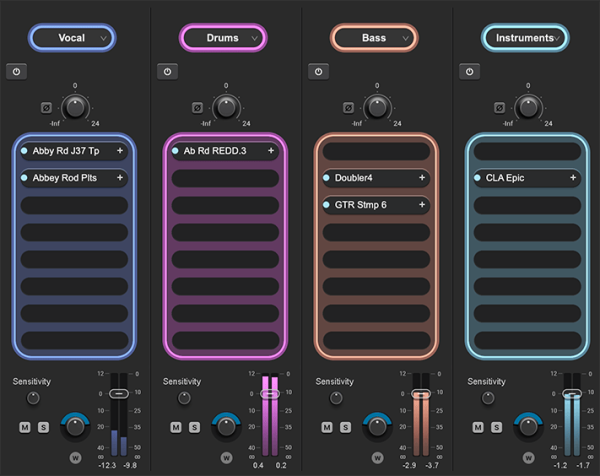Viewport: 600px width, 476px height.
Task: Click plus icon on CLA Epic
Action: pyautogui.click(x=573, y=178)
